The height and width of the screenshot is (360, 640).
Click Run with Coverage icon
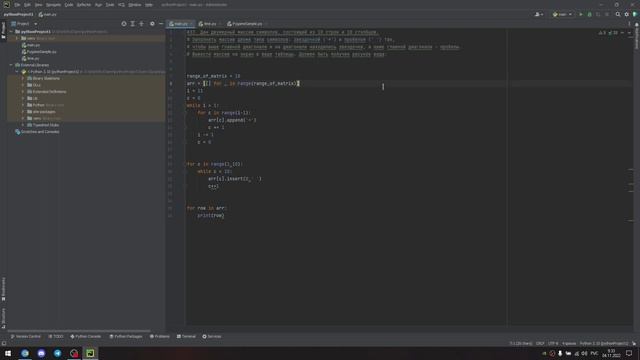tap(598, 14)
